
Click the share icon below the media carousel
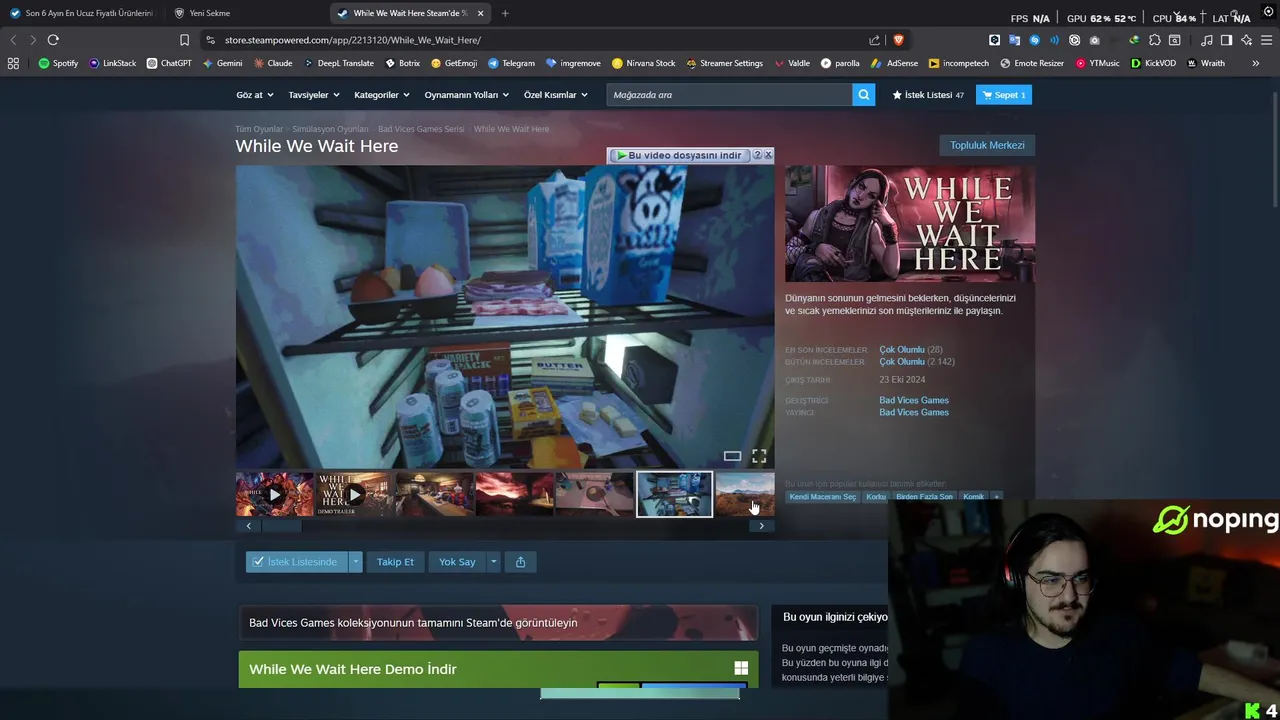[x=520, y=562]
